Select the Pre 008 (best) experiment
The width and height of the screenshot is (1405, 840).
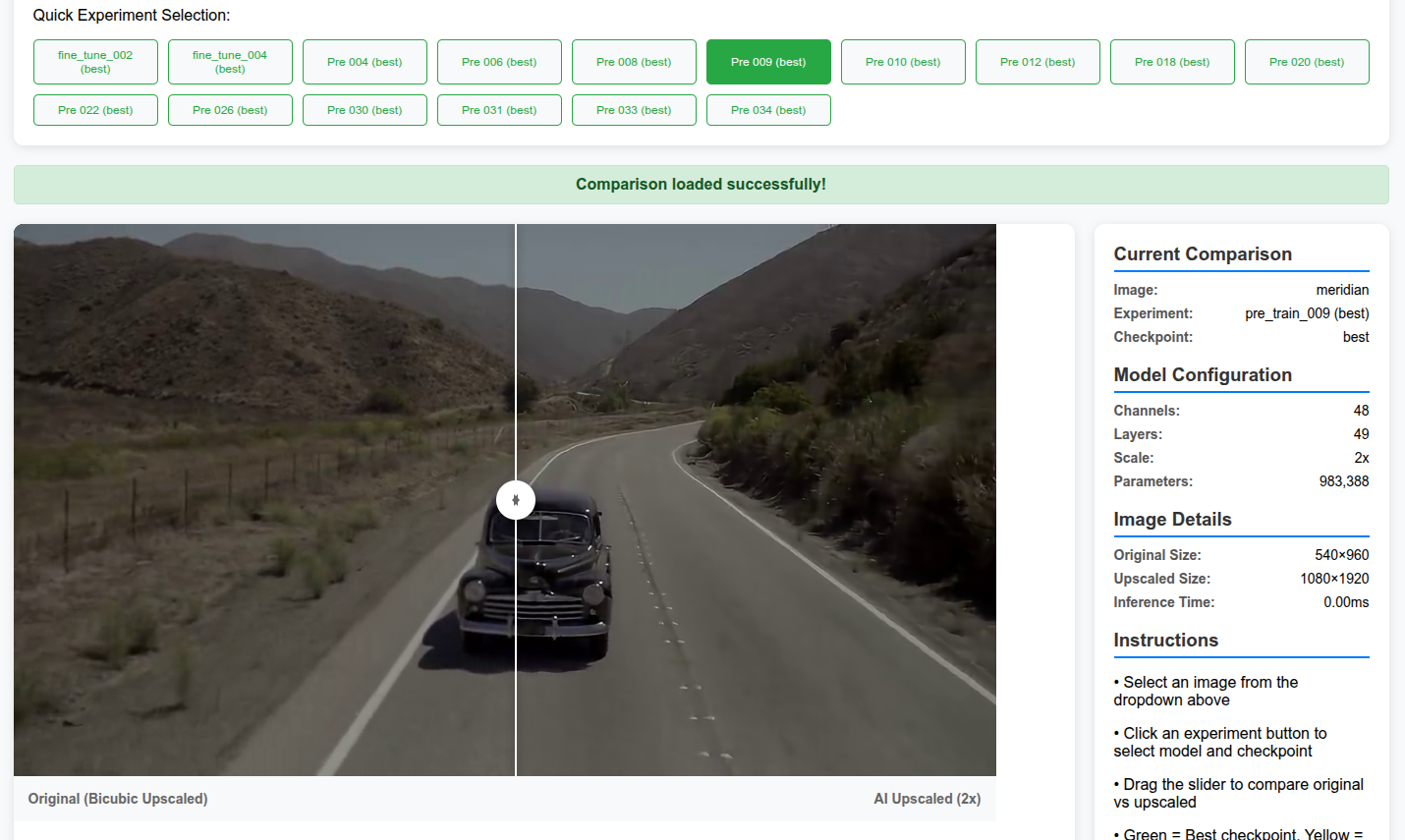click(634, 61)
